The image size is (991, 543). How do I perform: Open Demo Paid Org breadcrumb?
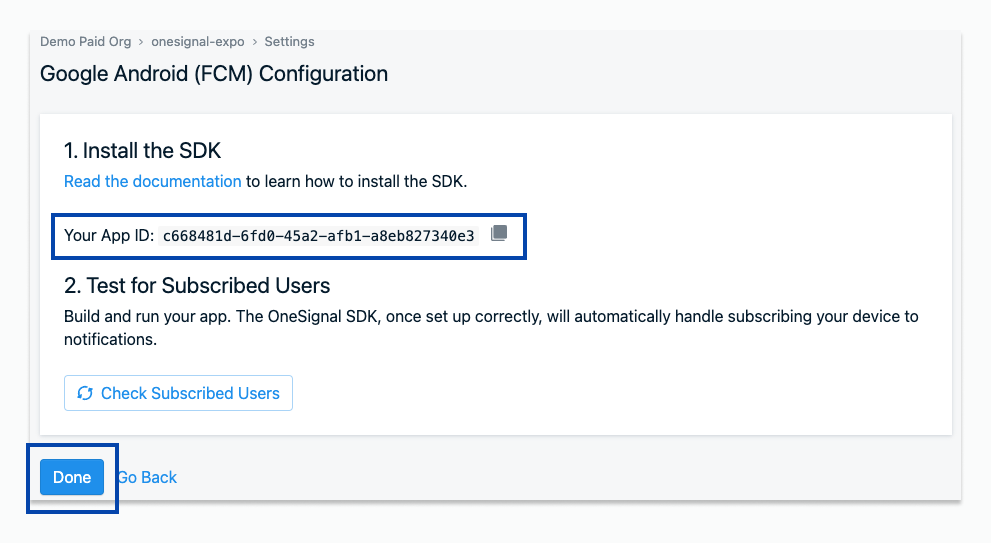tap(85, 42)
